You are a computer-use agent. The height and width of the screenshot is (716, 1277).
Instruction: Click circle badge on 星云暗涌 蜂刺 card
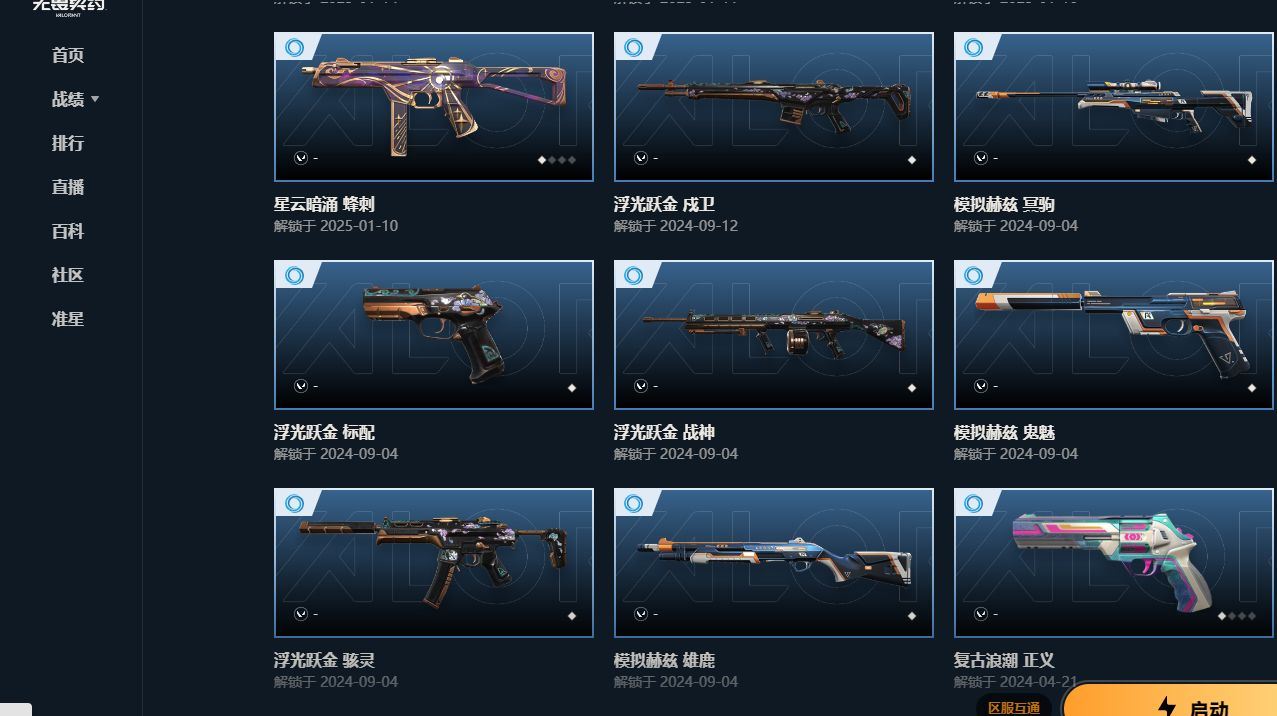click(294, 47)
